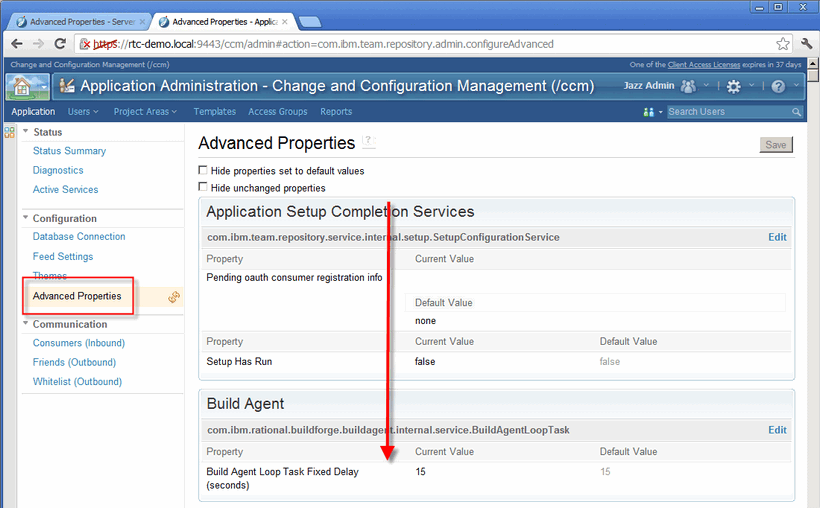Click the Jazz home icon
820x508 pixels.
22,86
